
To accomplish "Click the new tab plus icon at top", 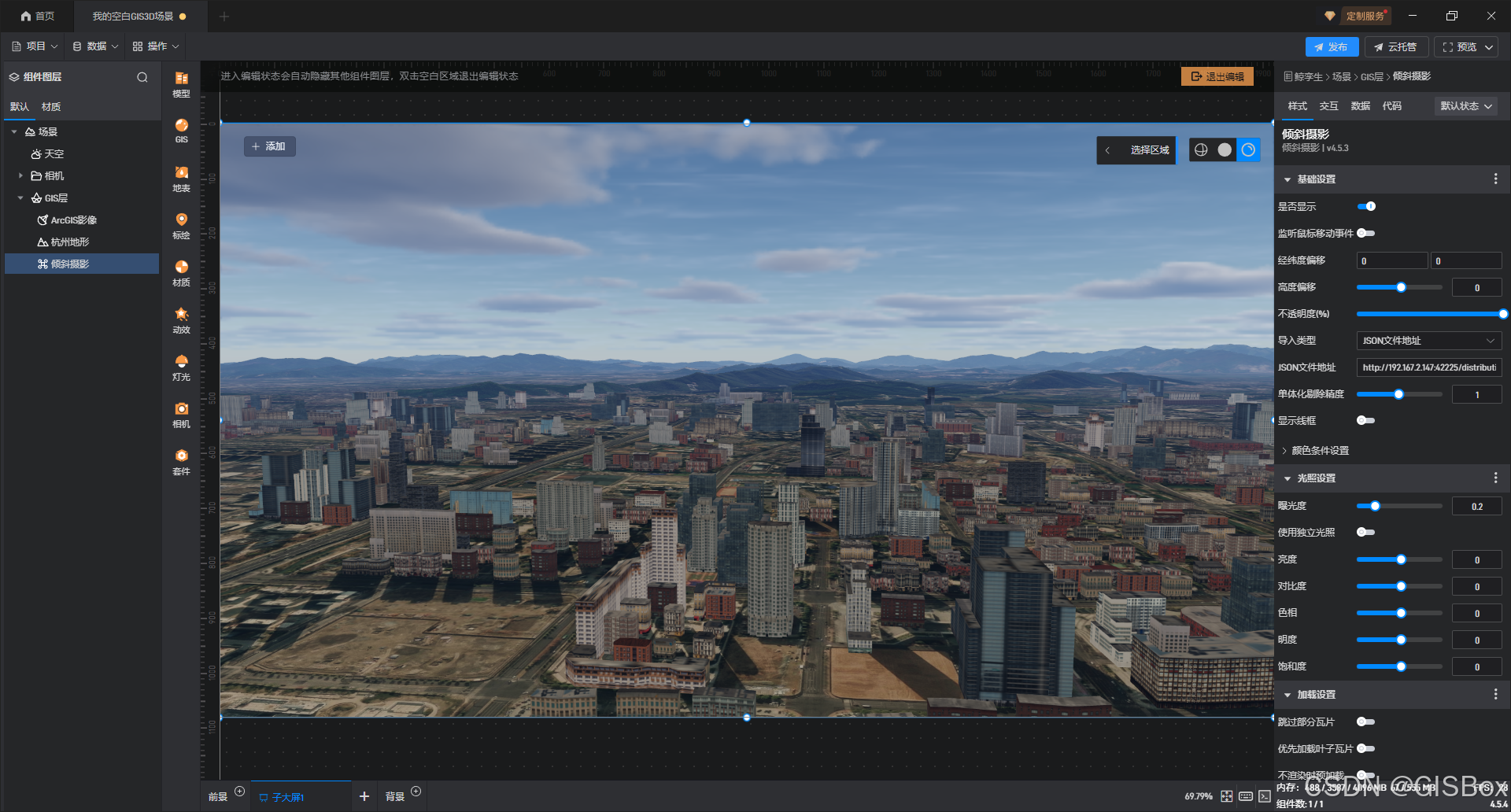I will click(224, 16).
